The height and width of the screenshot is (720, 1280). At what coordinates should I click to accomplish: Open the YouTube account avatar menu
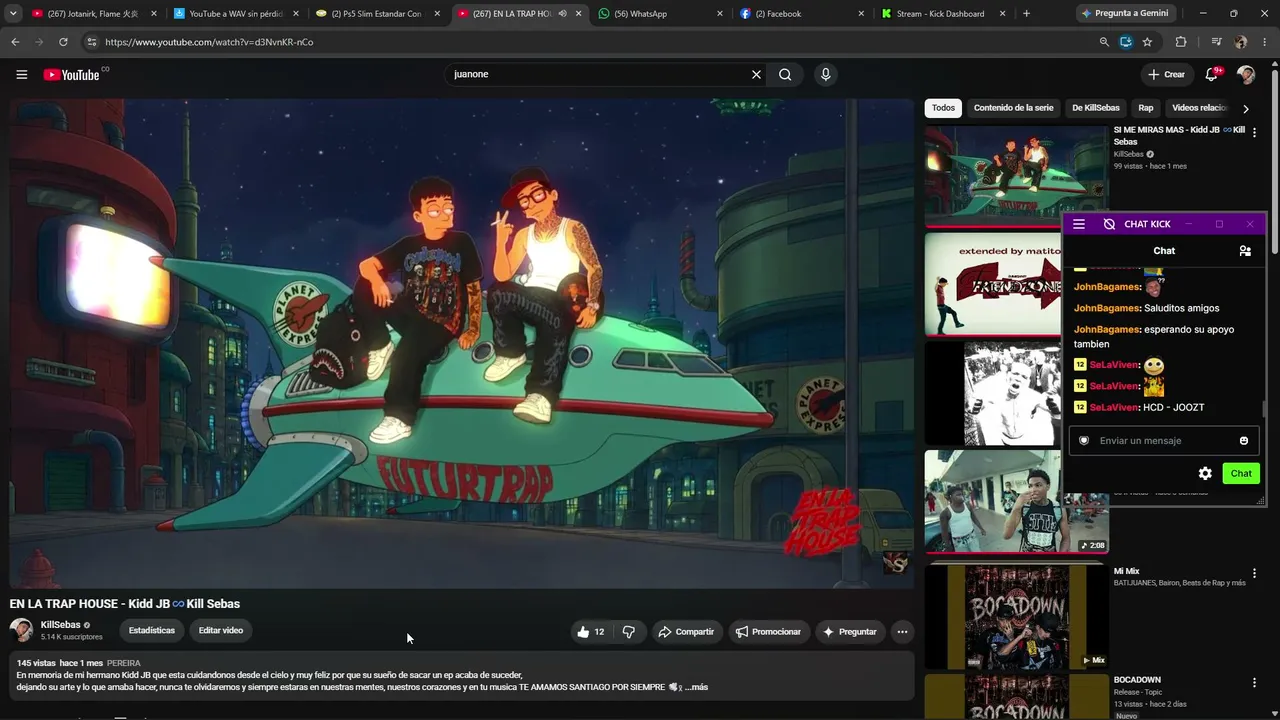pos(1246,74)
